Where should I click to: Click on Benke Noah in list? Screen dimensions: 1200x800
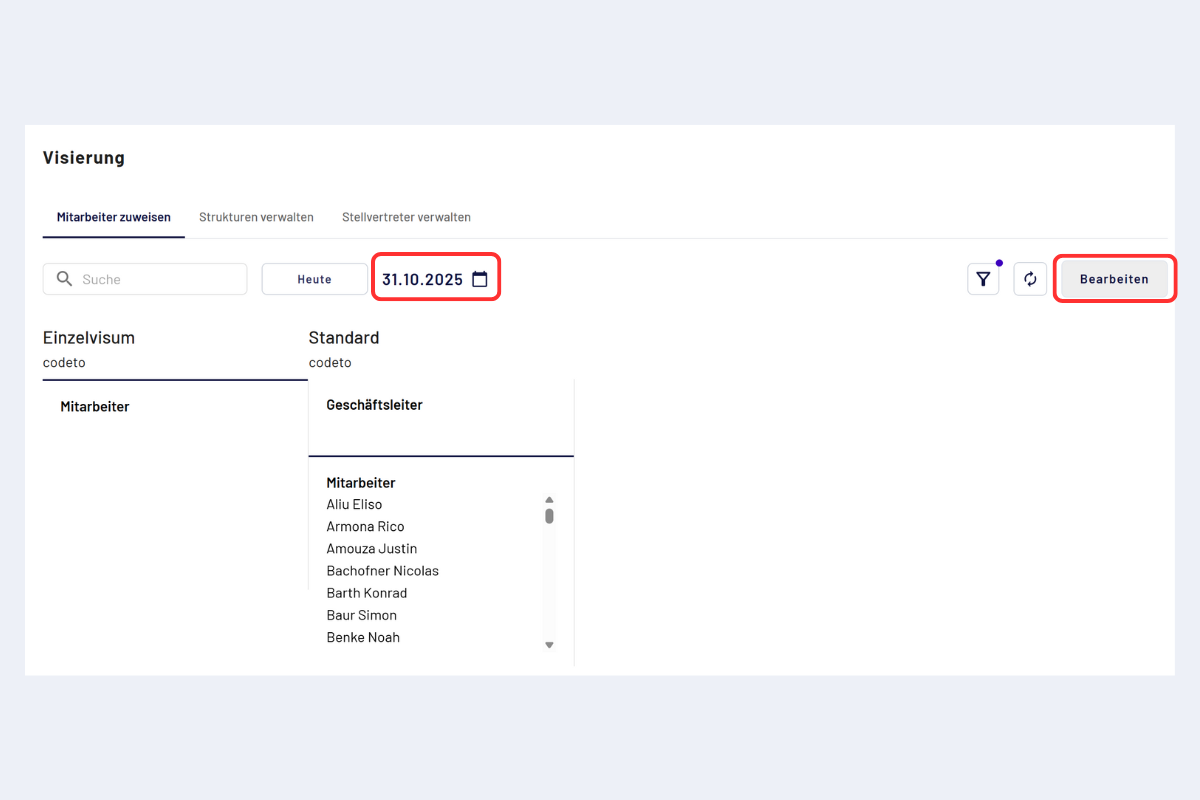[x=363, y=637]
